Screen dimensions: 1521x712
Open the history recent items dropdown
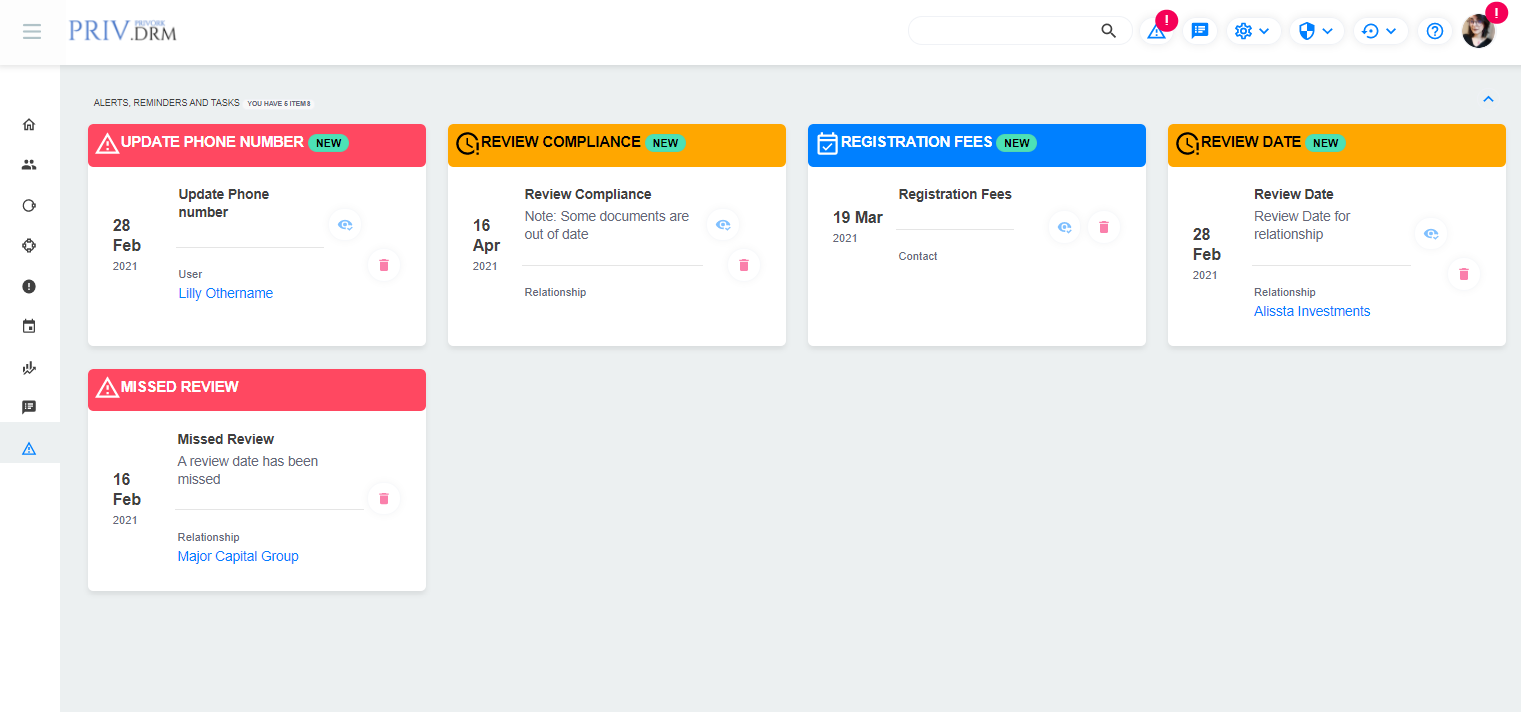[1380, 31]
